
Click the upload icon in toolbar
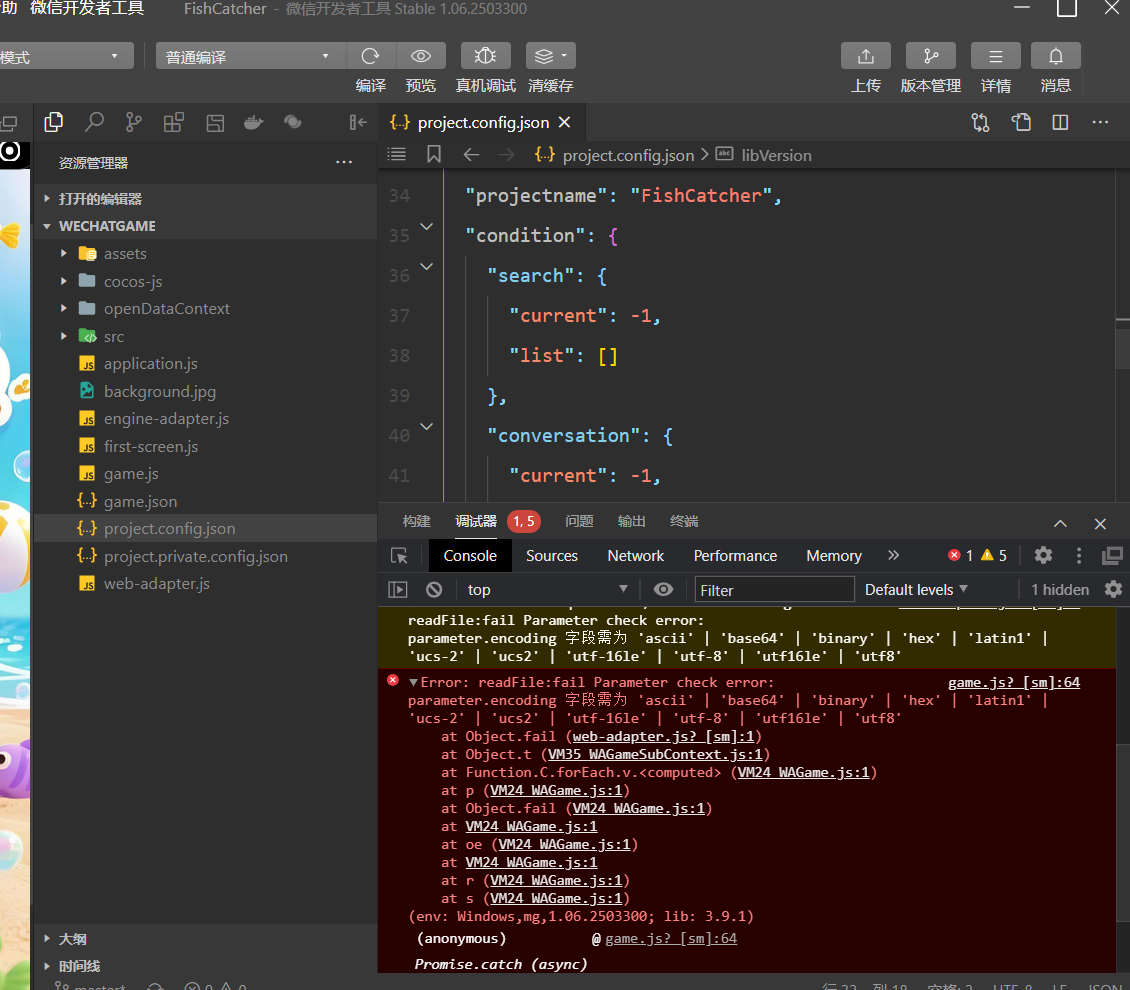click(x=866, y=56)
